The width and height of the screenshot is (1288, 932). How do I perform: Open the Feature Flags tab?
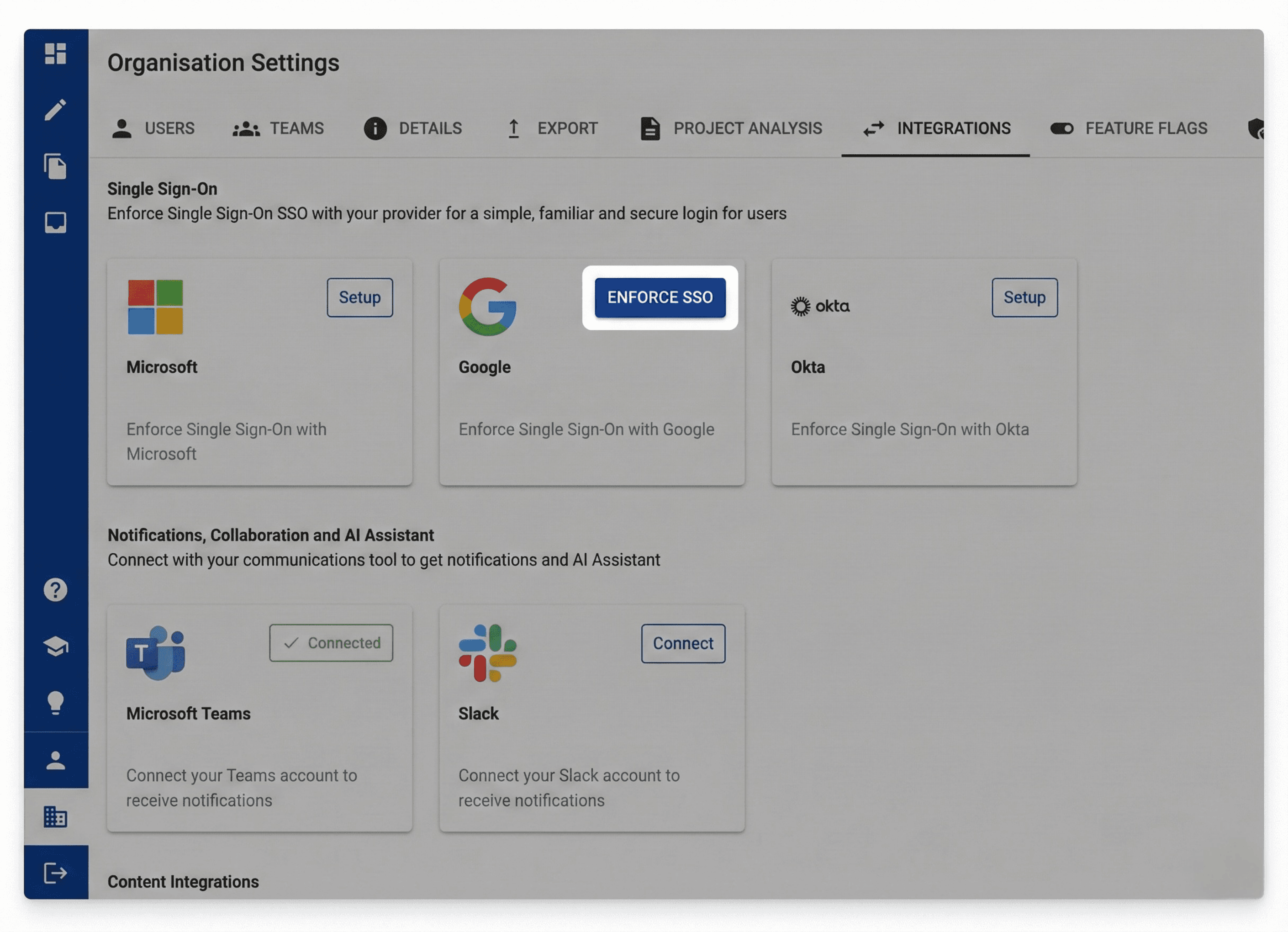[x=1129, y=128]
